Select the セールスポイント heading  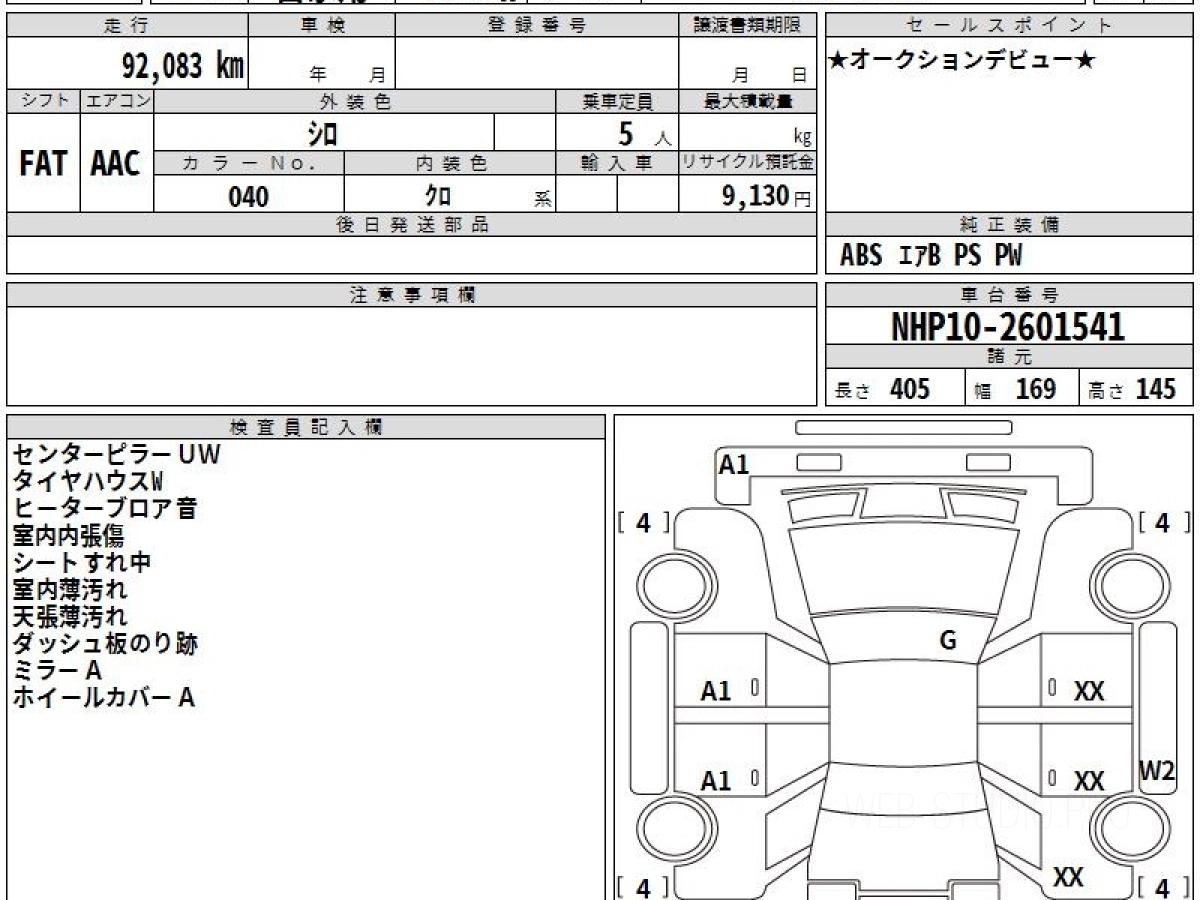point(1009,27)
